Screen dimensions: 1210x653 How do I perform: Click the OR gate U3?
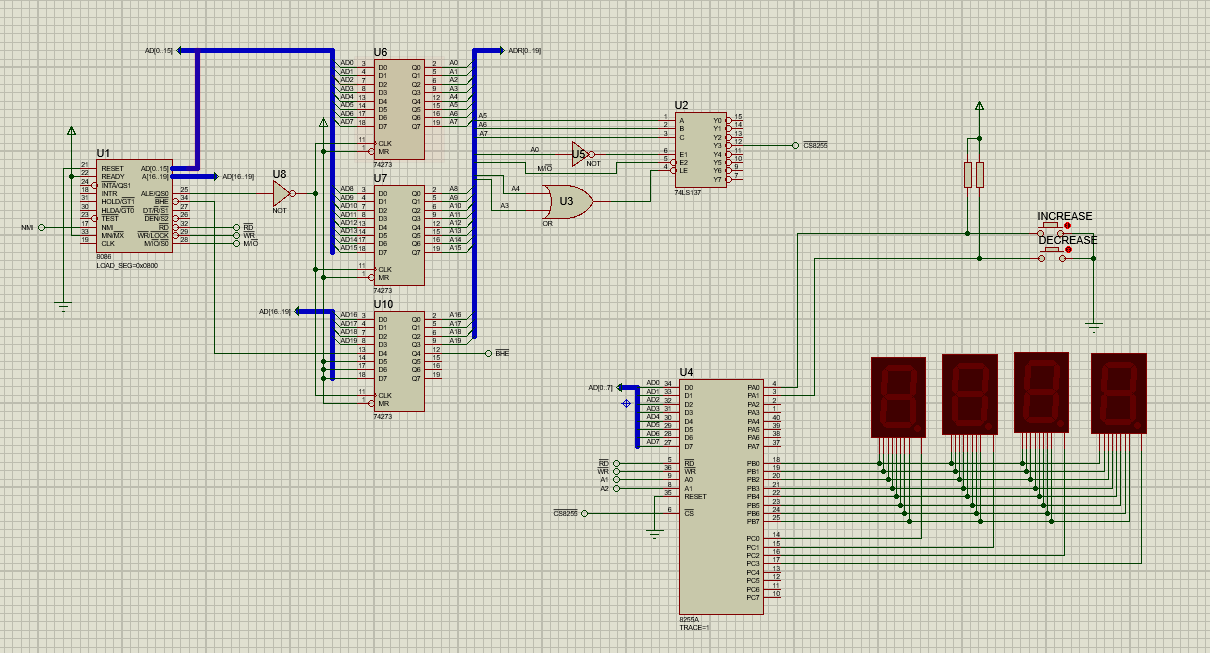pyautogui.click(x=568, y=203)
